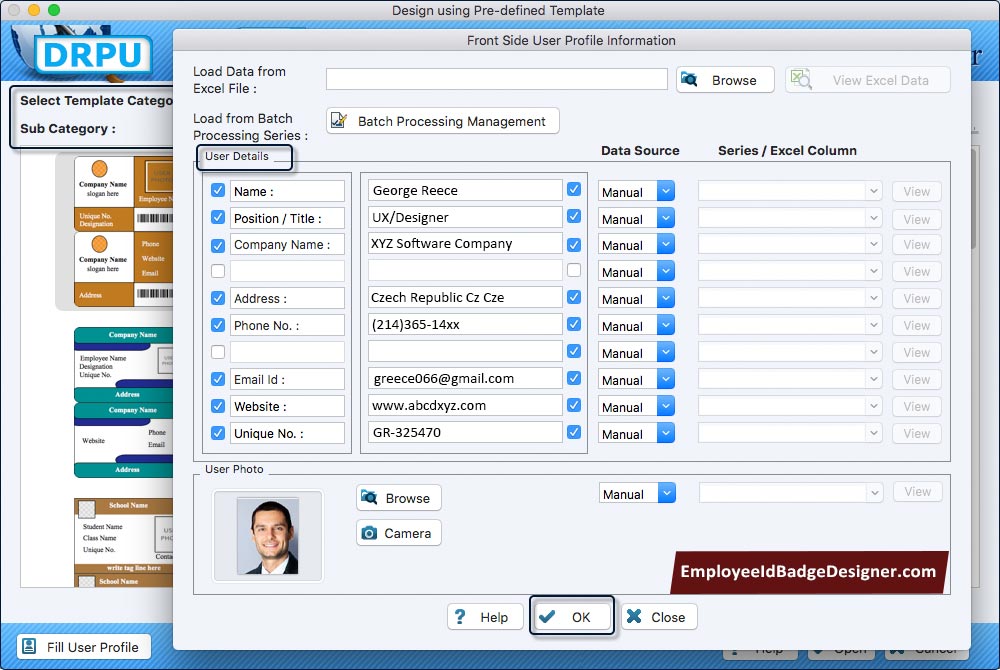Click the Camera button icon
This screenshot has height=670, width=1000.
(x=369, y=533)
